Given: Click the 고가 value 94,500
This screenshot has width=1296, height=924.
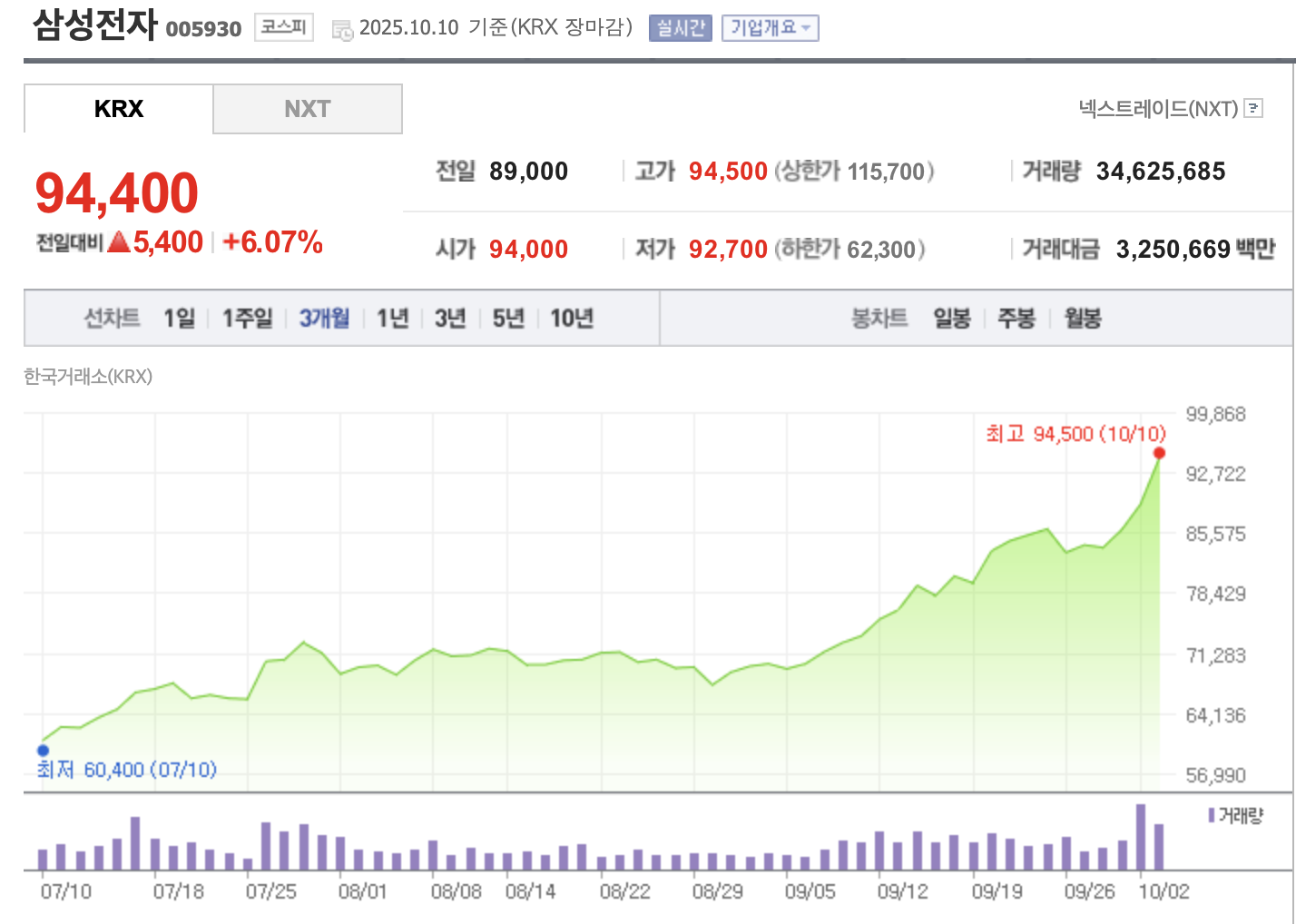Looking at the screenshot, I should 728,171.
